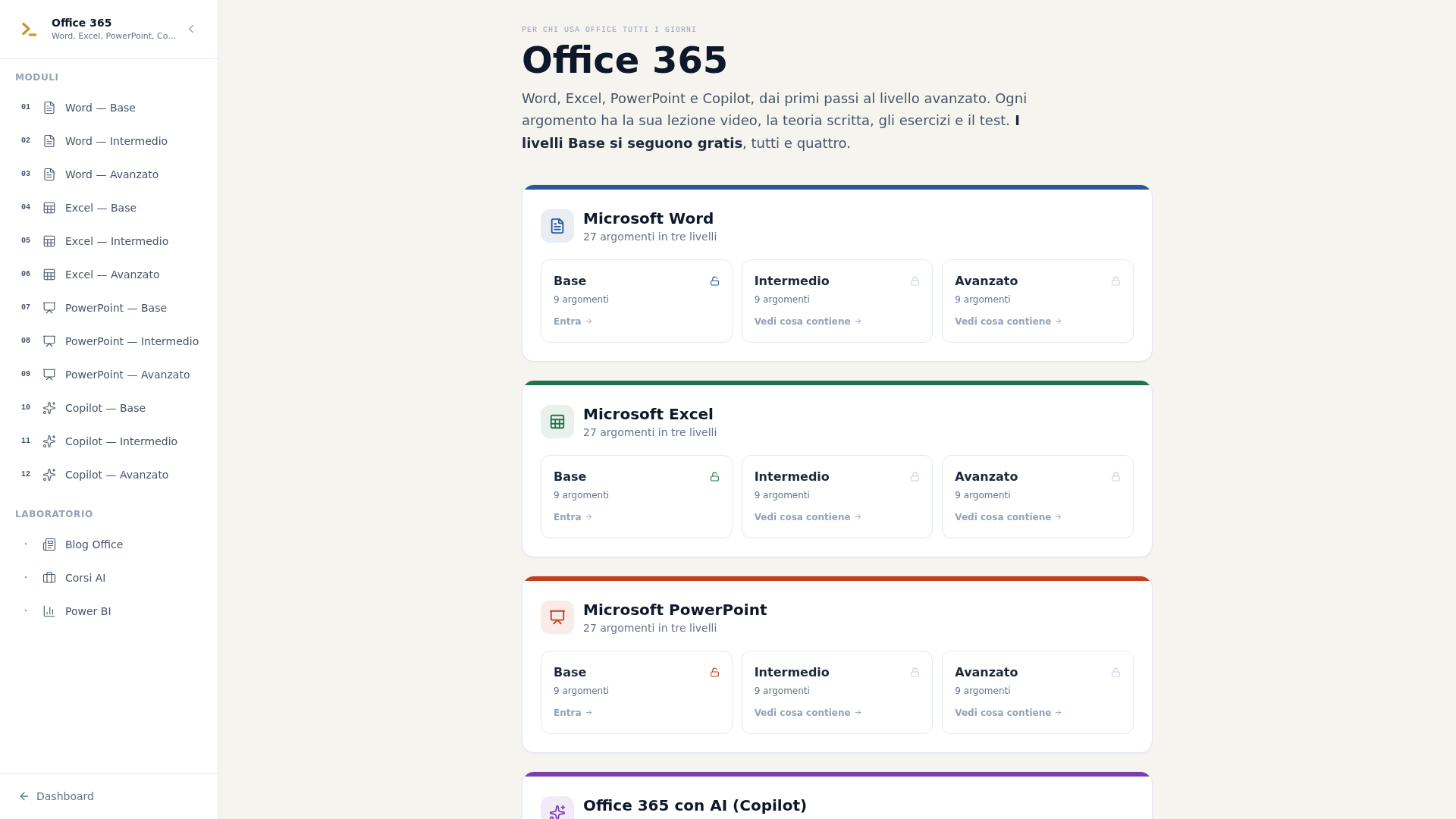This screenshot has height=819, width=1456.
Task: Select the Microsoft PowerPoint card title
Action: [x=675, y=610]
